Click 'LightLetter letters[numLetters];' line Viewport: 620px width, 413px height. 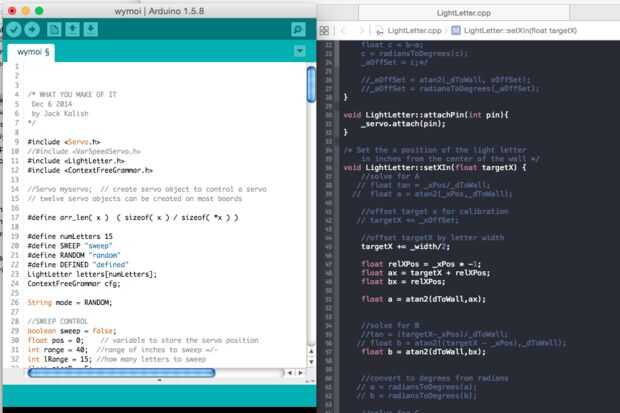point(92,274)
